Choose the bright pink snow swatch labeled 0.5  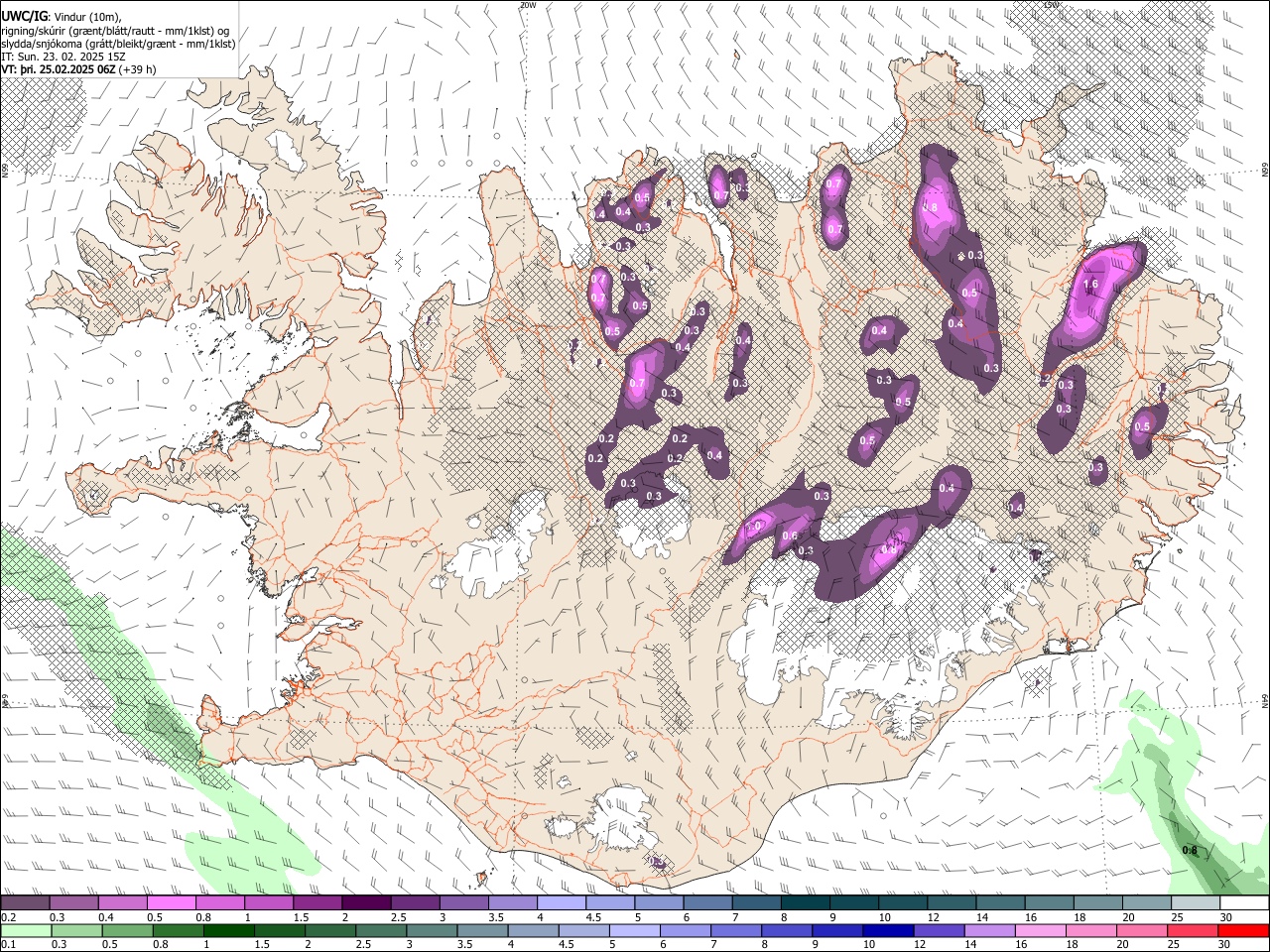(171, 902)
